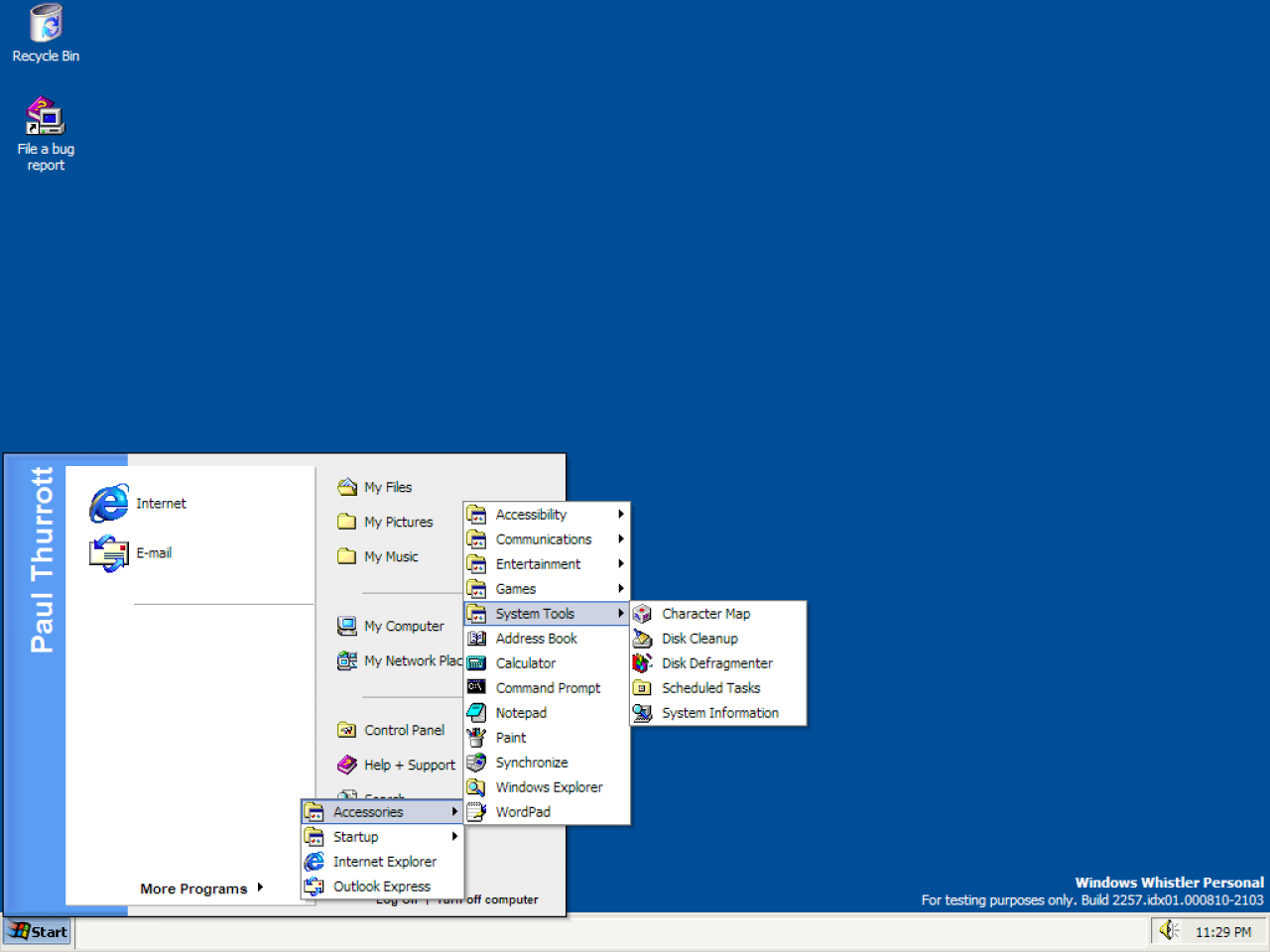Image resolution: width=1270 pixels, height=952 pixels.
Task: Click the Paint icon
Action: point(476,738)
